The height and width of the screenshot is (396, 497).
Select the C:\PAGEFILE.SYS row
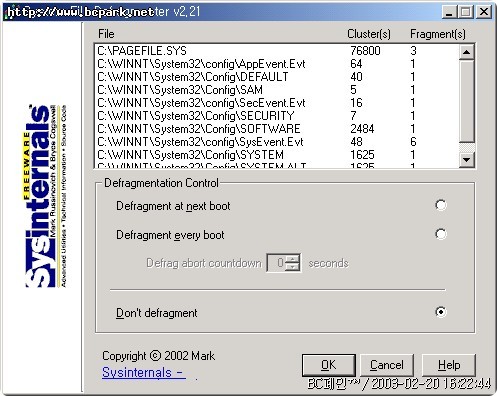(x=277, y=51)
